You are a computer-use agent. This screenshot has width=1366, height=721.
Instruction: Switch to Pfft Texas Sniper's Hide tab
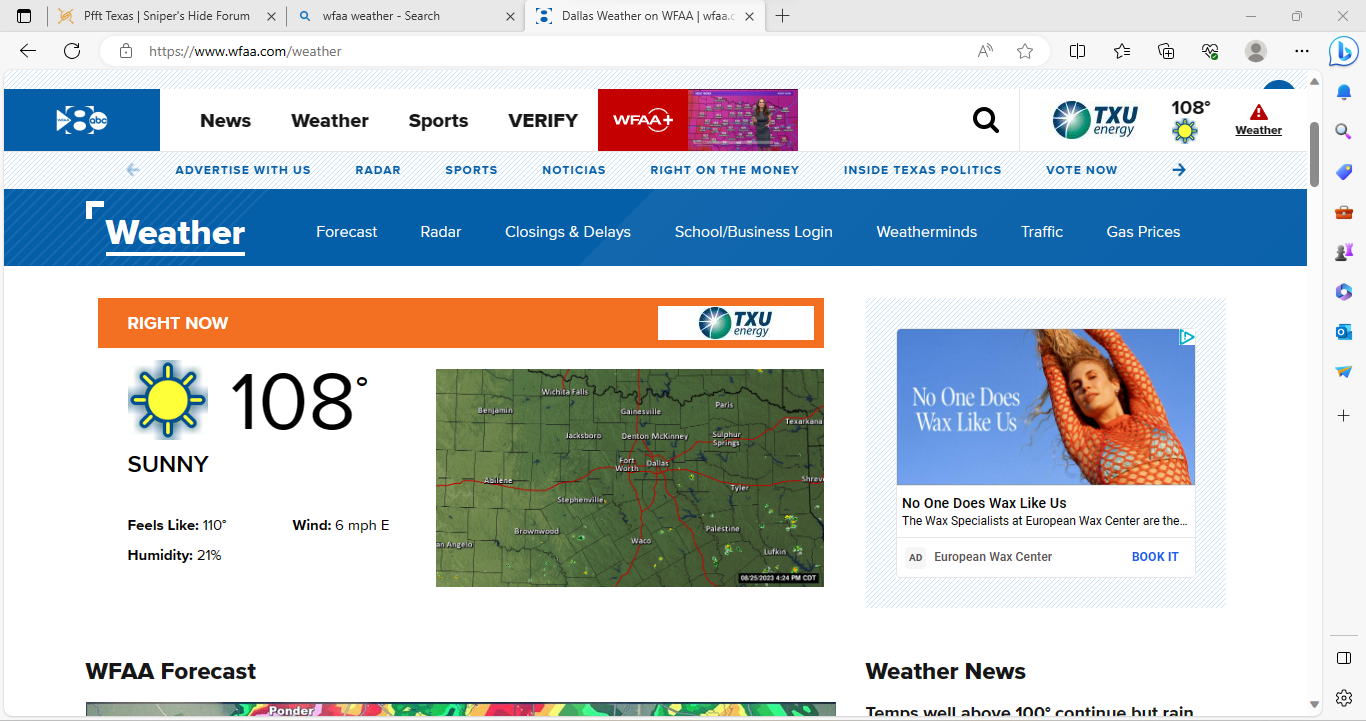[166, 16]
